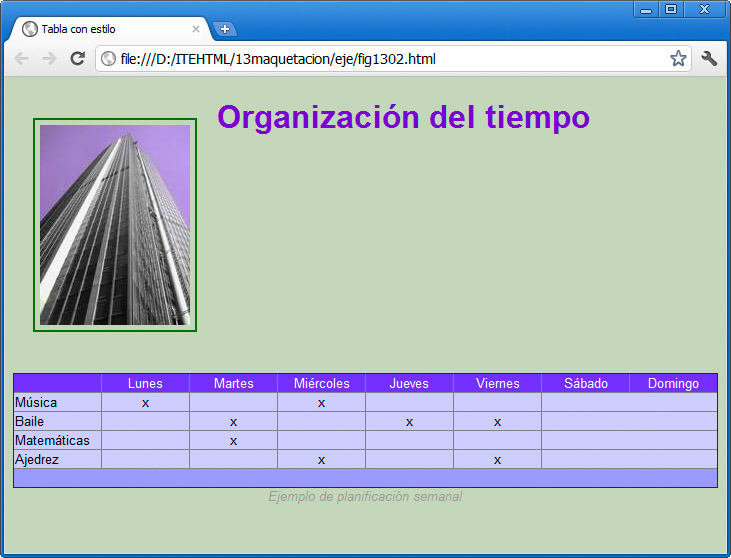Minimize the browser window
Image resolution: width=731 pixels, height=558 pixels.
pos(646,9)
